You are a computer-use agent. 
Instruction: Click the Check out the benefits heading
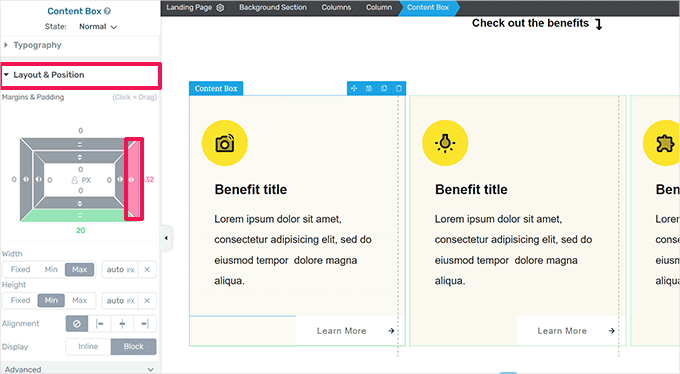530,23
